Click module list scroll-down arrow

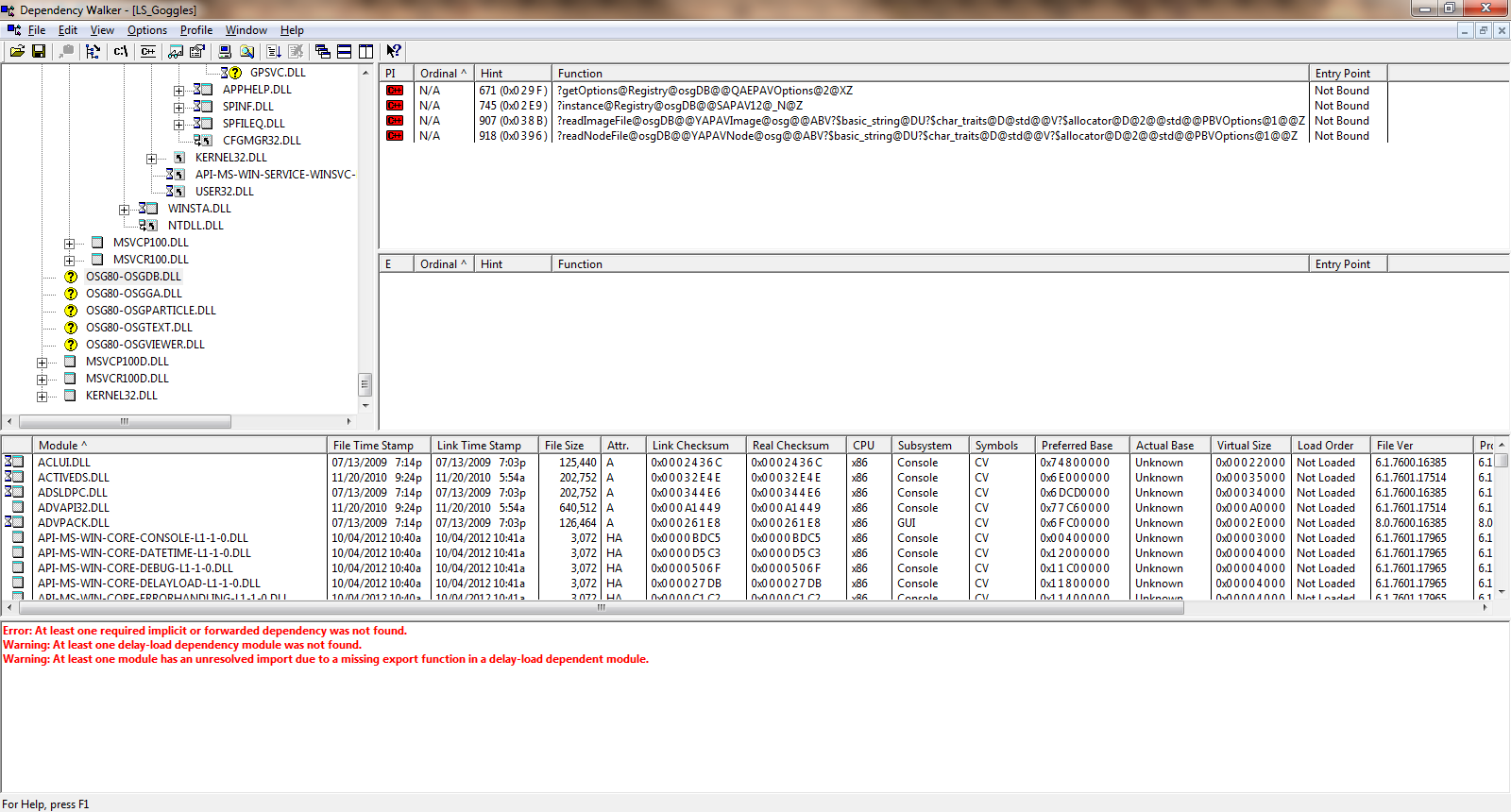click(x=1502, y=592)
